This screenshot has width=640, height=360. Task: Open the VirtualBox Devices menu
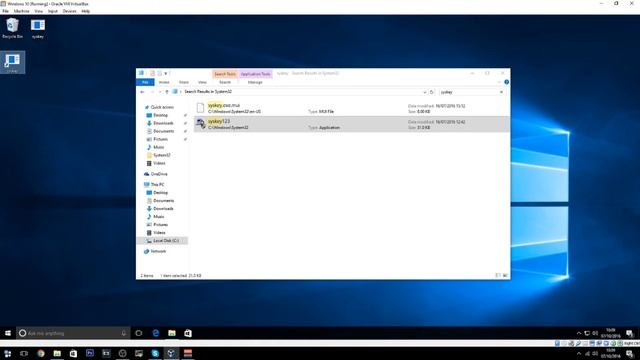click(69, 11)
